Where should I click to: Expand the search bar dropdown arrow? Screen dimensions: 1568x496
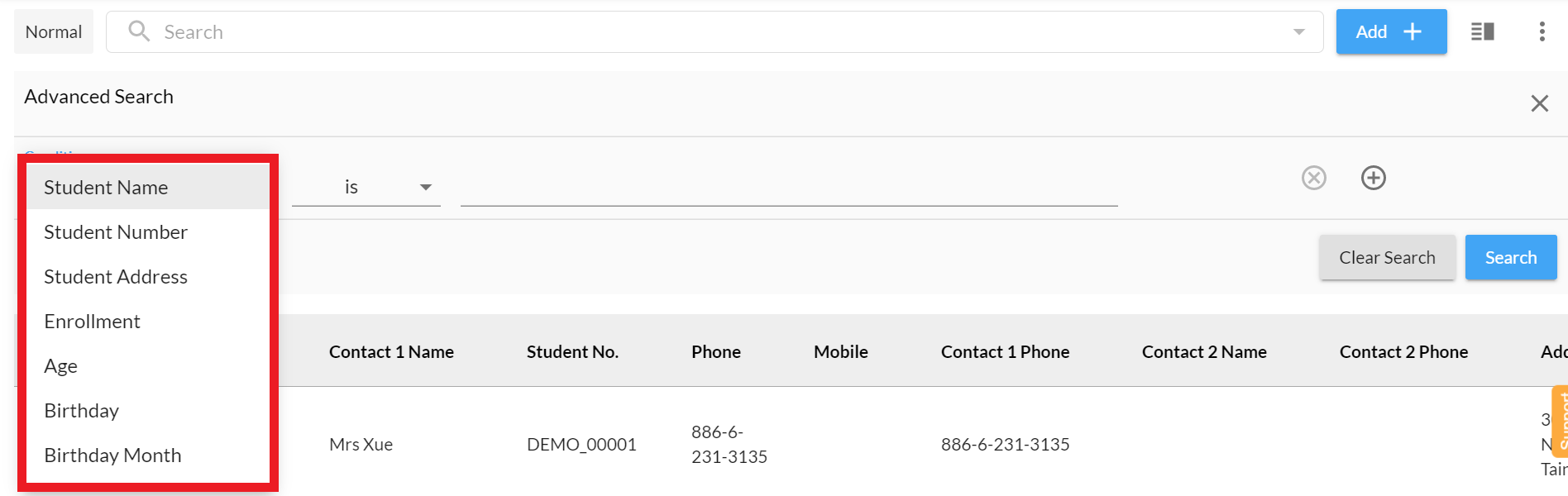pos(1298,31)
